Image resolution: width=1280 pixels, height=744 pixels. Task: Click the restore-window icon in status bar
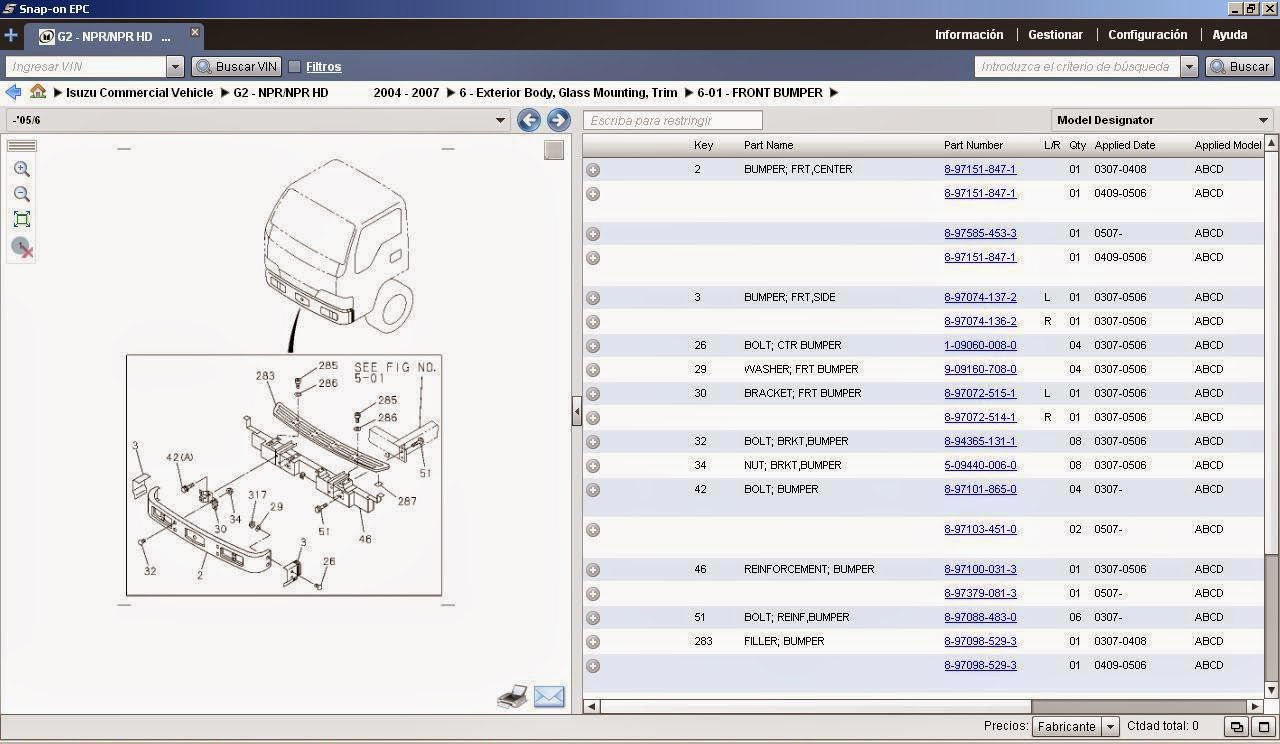point(1237,727)
